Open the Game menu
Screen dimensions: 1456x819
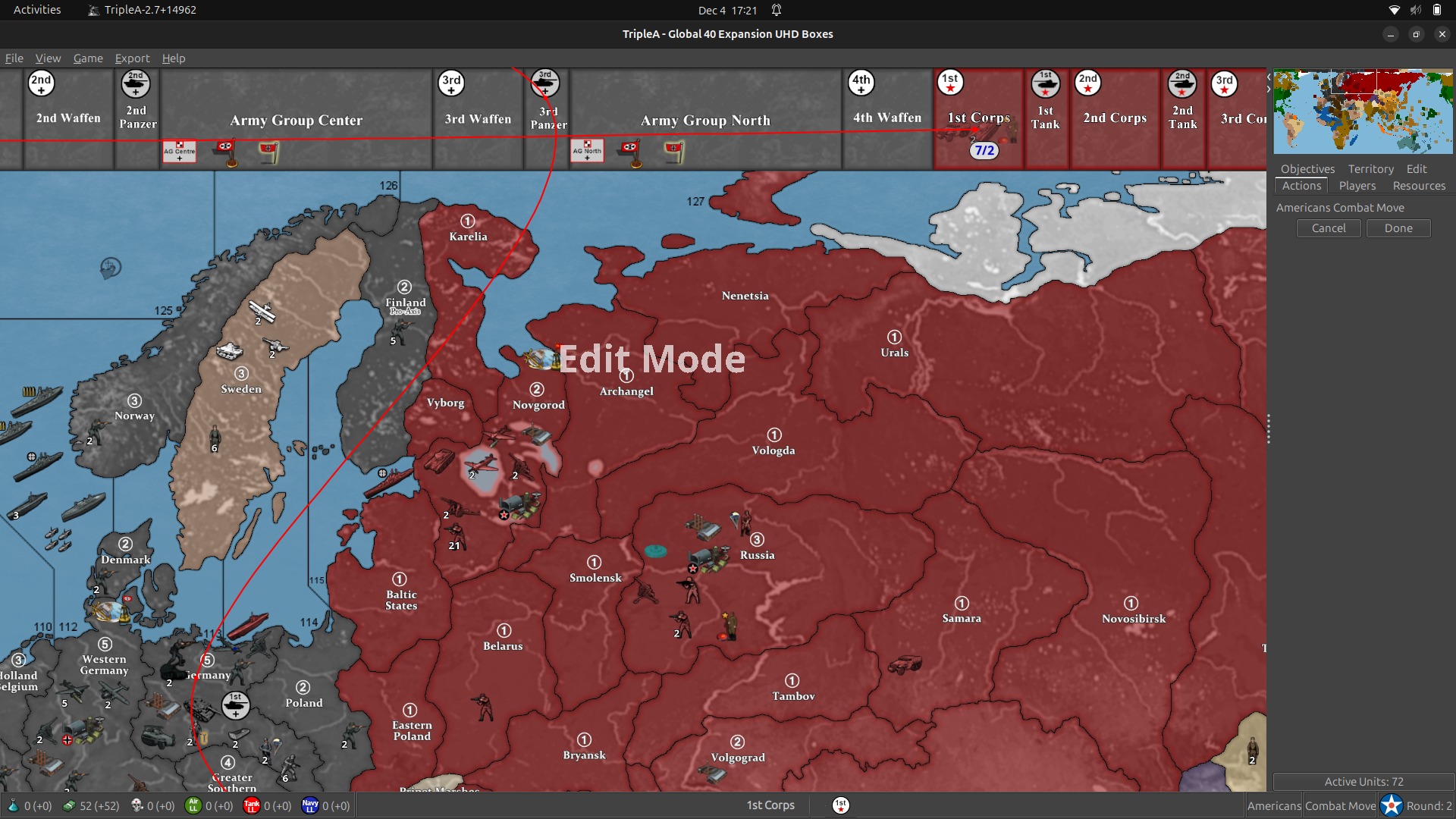tap(87, 58)
